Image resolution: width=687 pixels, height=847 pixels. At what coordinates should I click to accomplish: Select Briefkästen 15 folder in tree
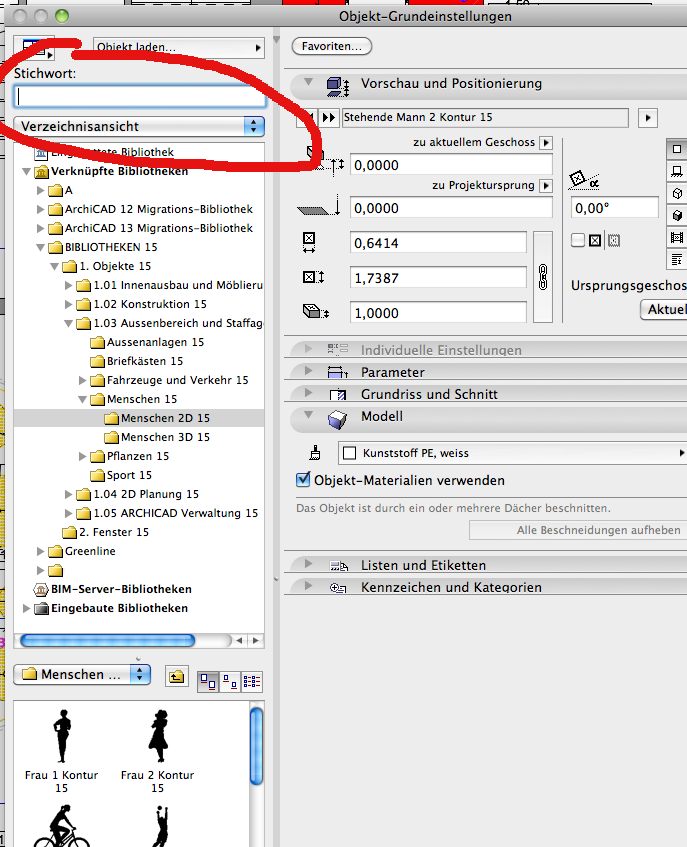(144, 361)
